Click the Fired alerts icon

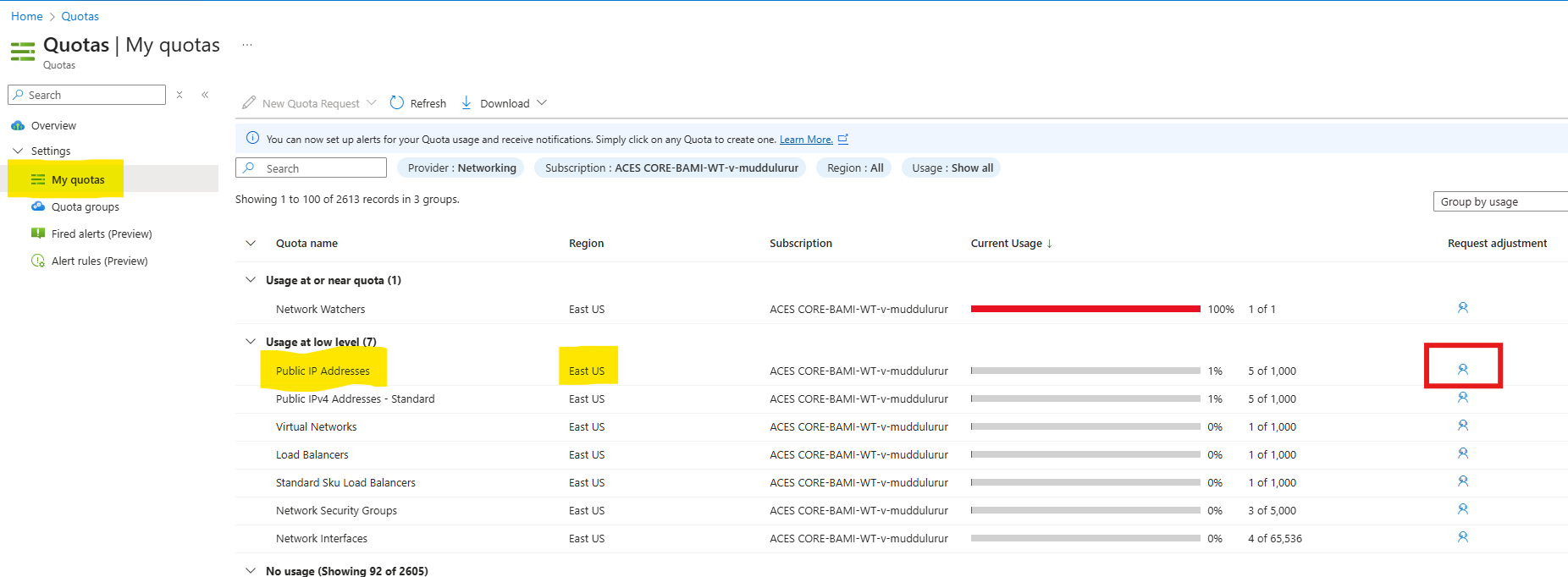[38, 234]
